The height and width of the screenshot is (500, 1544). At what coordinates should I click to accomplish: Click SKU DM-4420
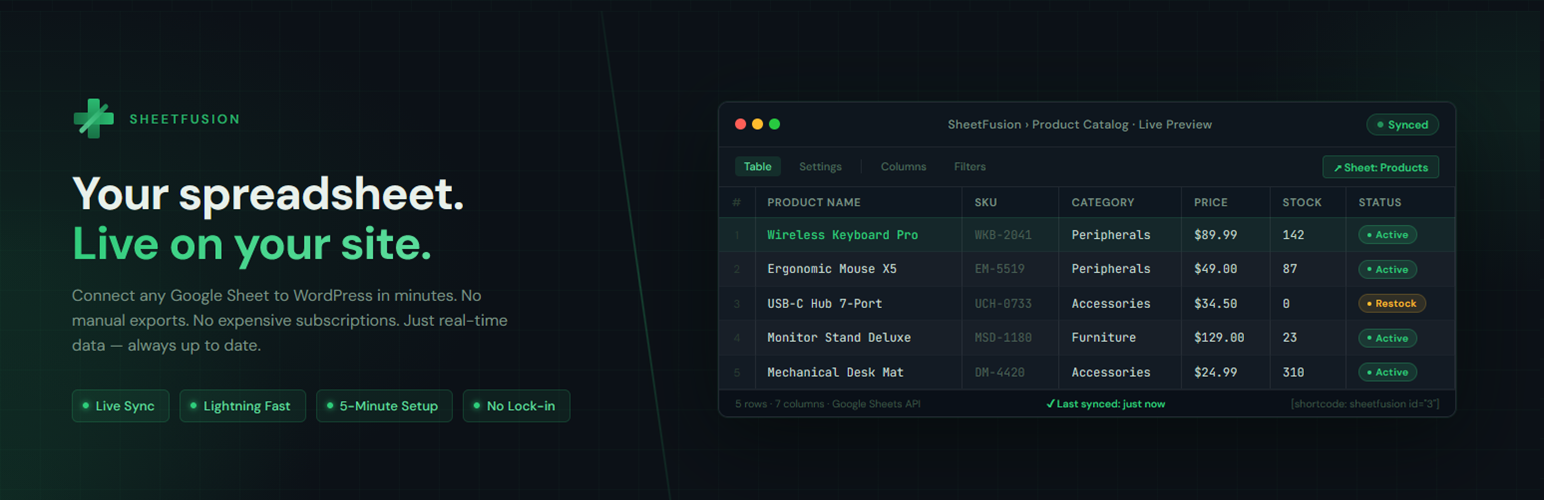999,372
